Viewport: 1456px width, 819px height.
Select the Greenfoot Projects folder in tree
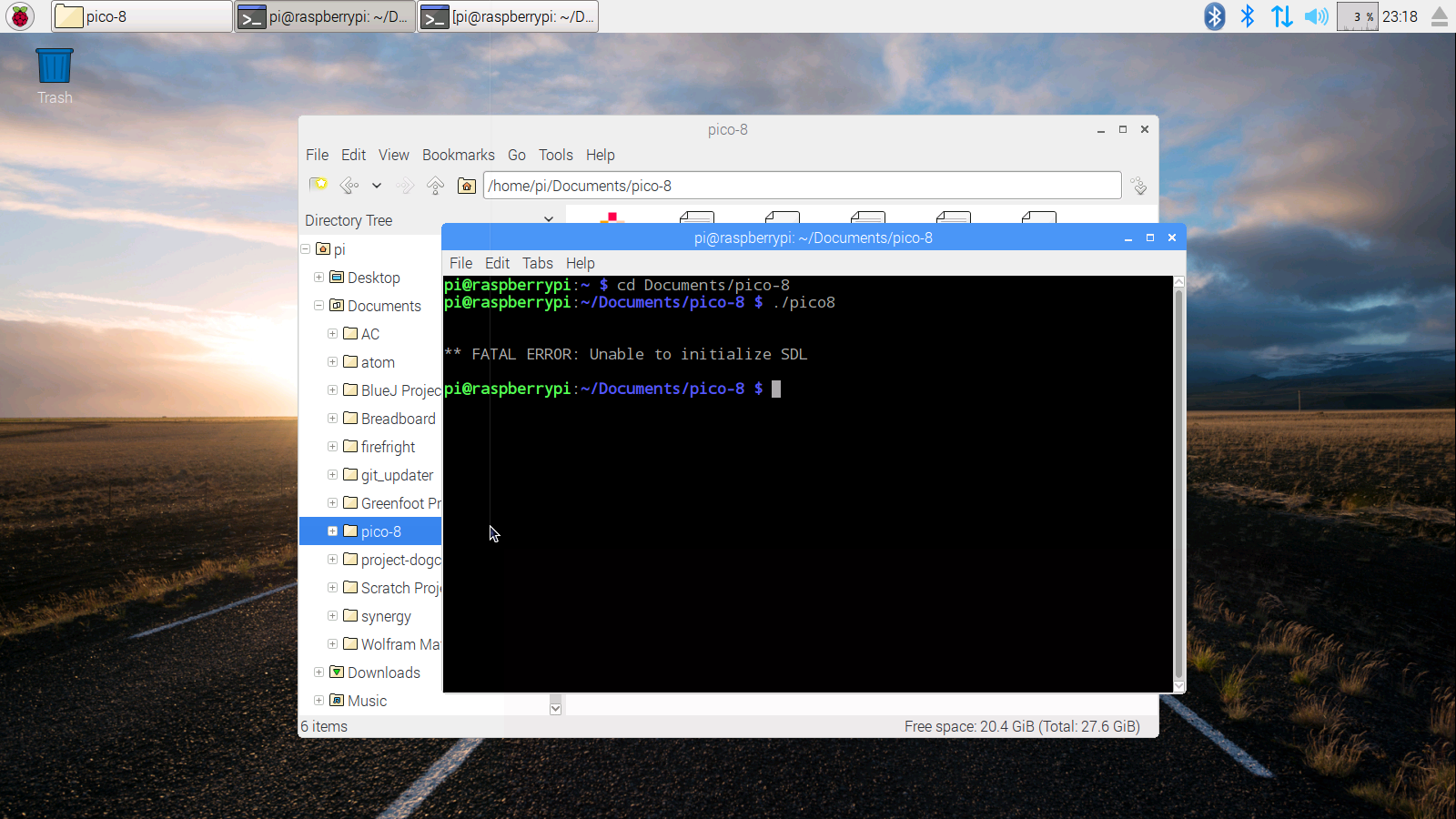[x=392, y=503]
